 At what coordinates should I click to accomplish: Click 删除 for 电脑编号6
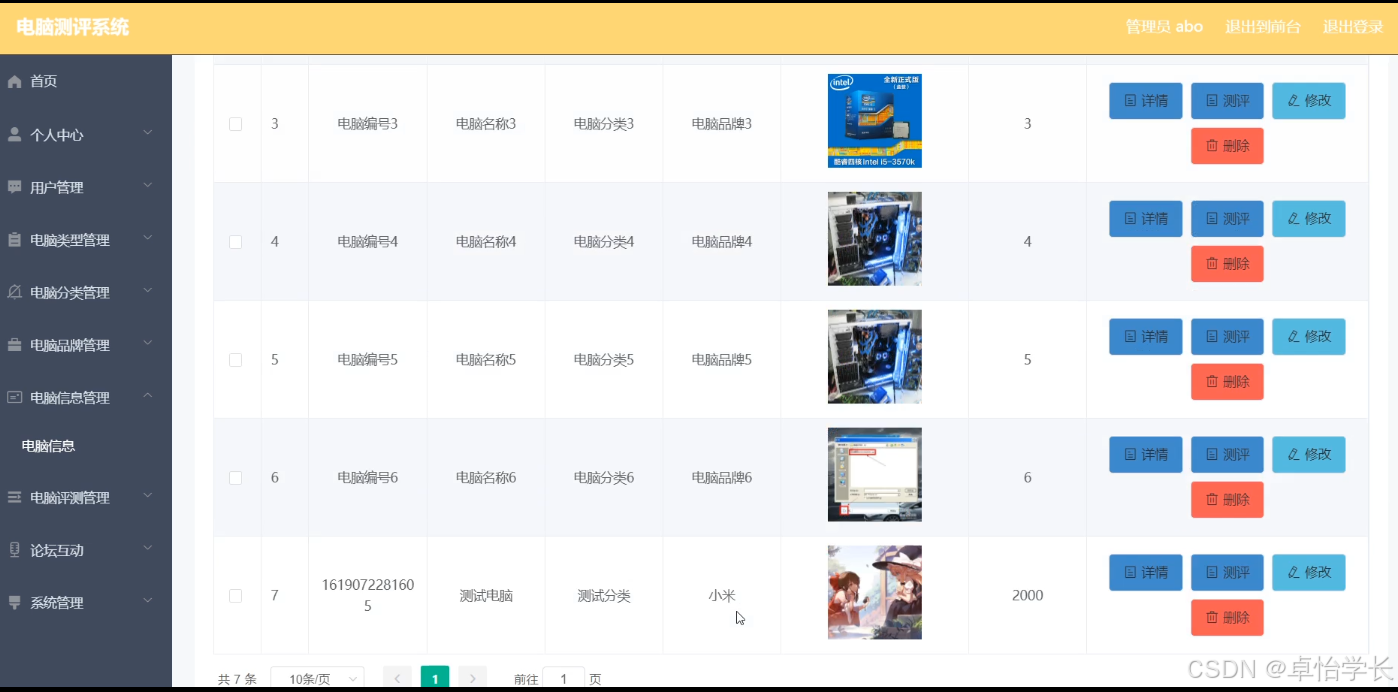[1227, 500]
